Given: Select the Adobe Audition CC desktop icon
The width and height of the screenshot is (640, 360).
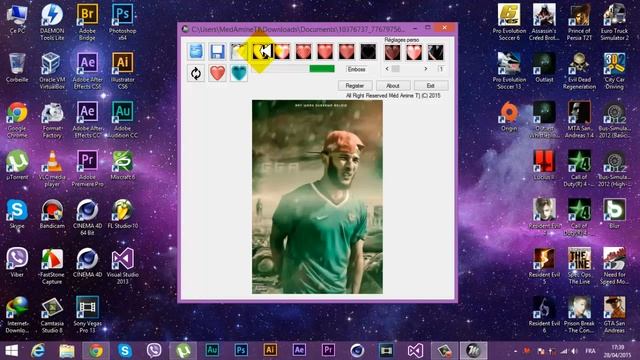Looking at the screenshot, I should click(122, 120).
